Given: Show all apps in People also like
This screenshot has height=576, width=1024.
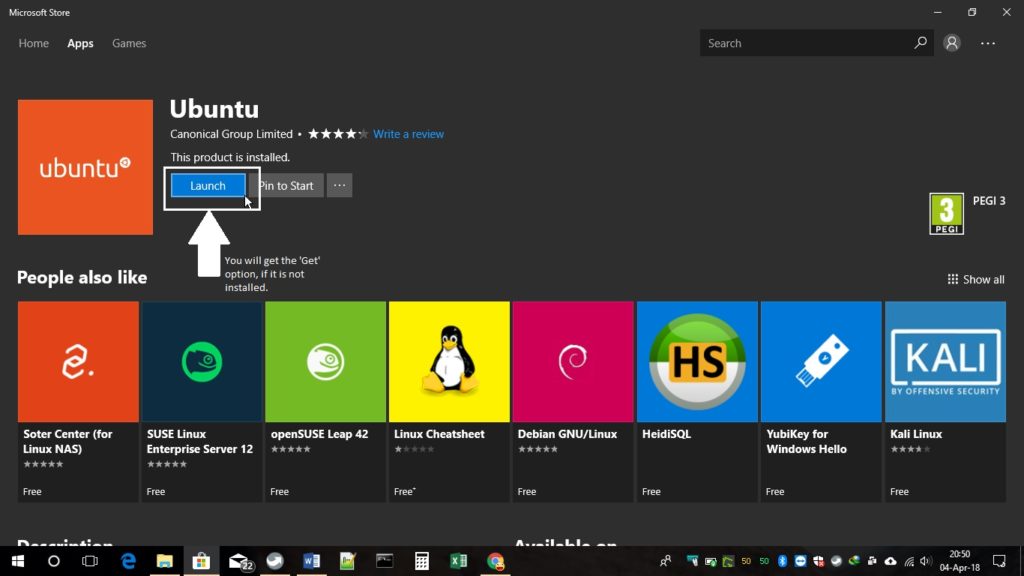Looking at the screenshot, I should 975,279.
